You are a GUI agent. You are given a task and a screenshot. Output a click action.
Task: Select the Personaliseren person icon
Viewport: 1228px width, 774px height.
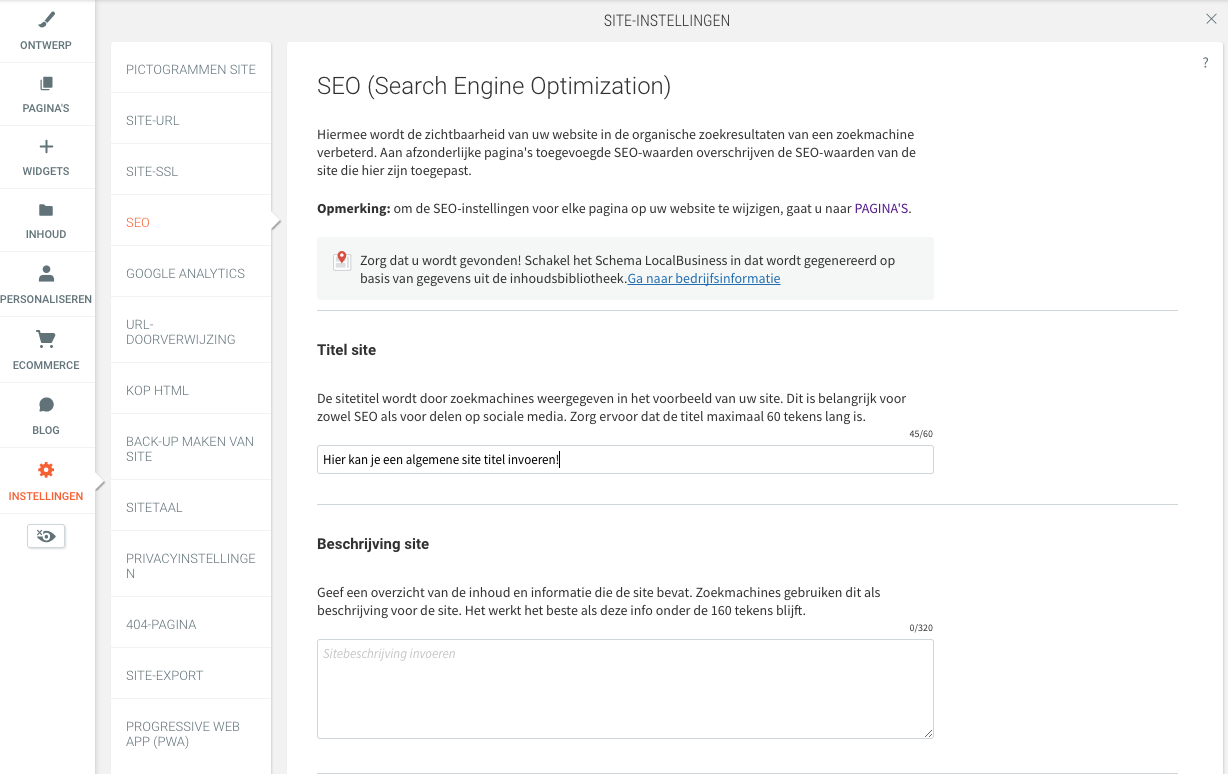[46, 274]
